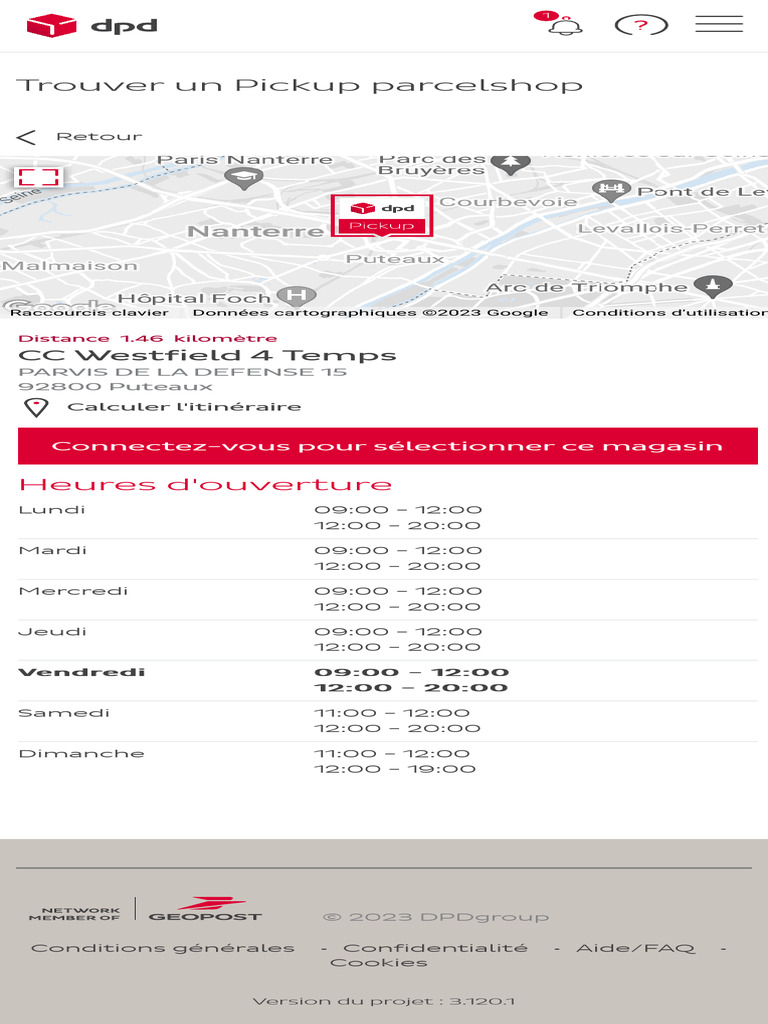Click © 2023 DPDgroup copyright text

(x=436, y=917)
